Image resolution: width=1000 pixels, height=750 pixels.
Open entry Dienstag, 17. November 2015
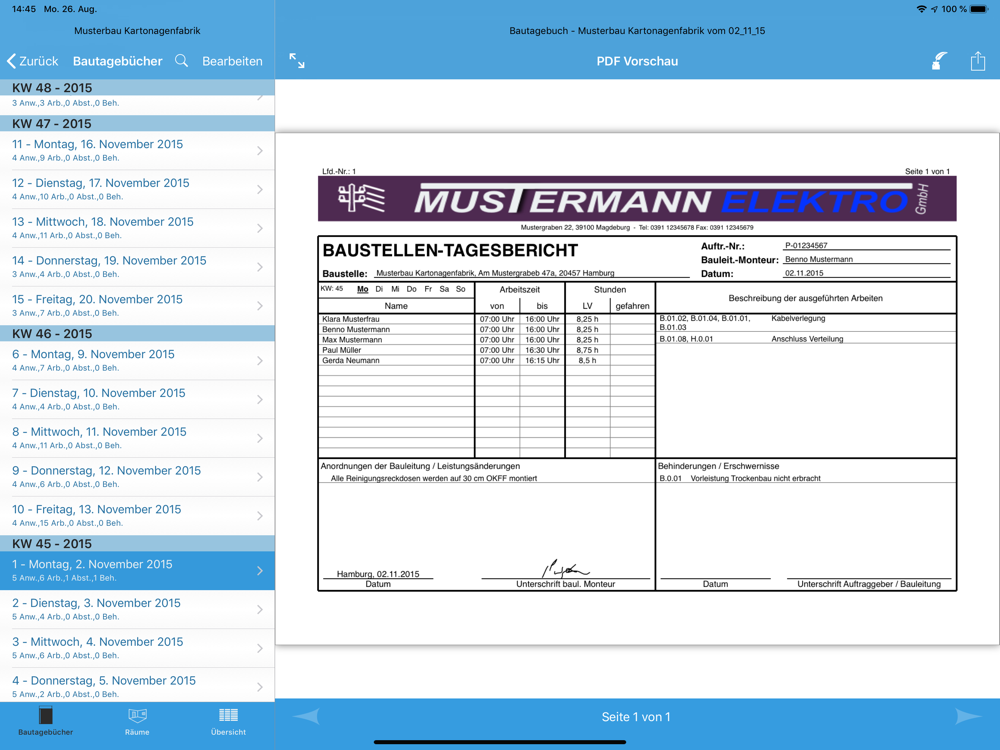137,189
